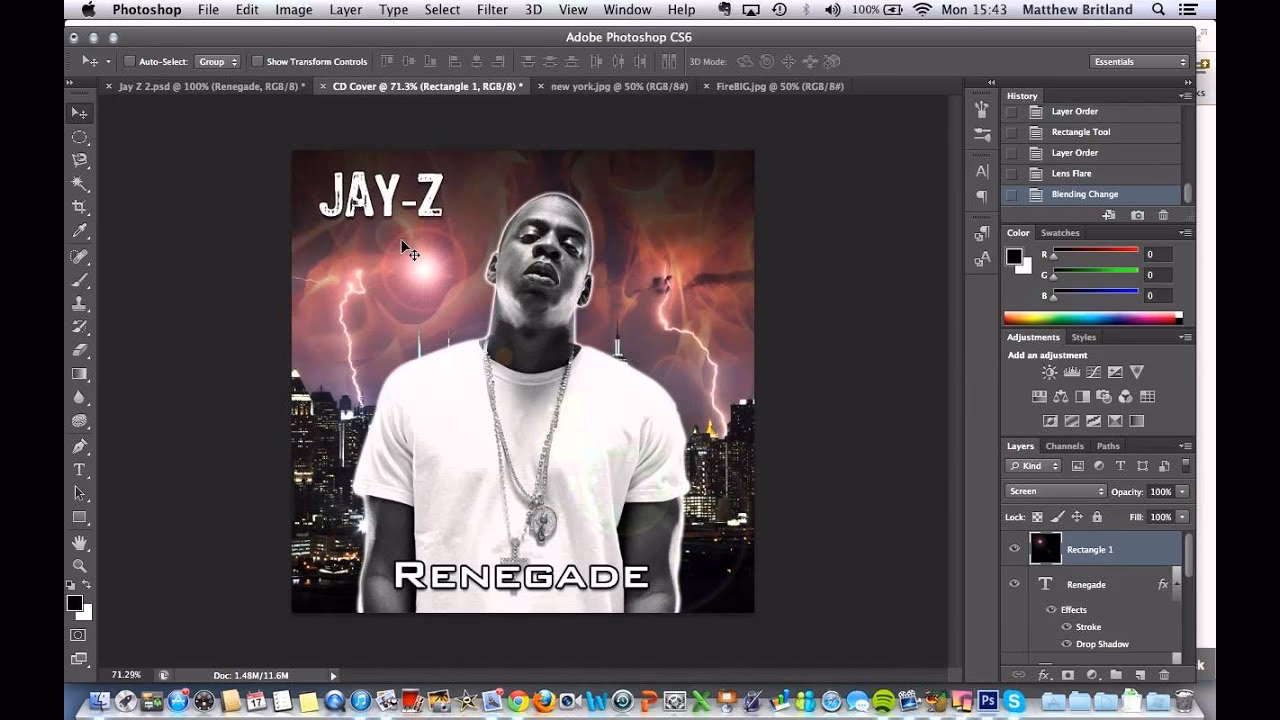Viewport: 1280px width, 720px height.
Task: Open the Essentials workspace dropdown
Action: click(x=1139, y=62)
